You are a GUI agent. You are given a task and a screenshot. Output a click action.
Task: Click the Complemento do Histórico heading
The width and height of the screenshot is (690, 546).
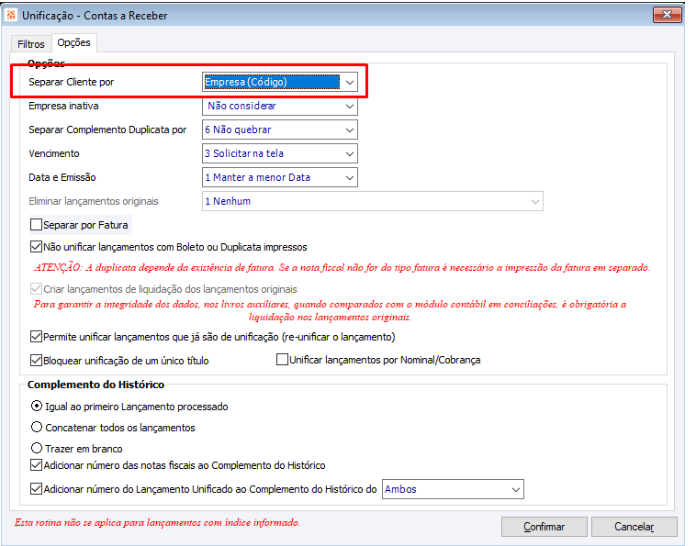(x=96, y=385)
